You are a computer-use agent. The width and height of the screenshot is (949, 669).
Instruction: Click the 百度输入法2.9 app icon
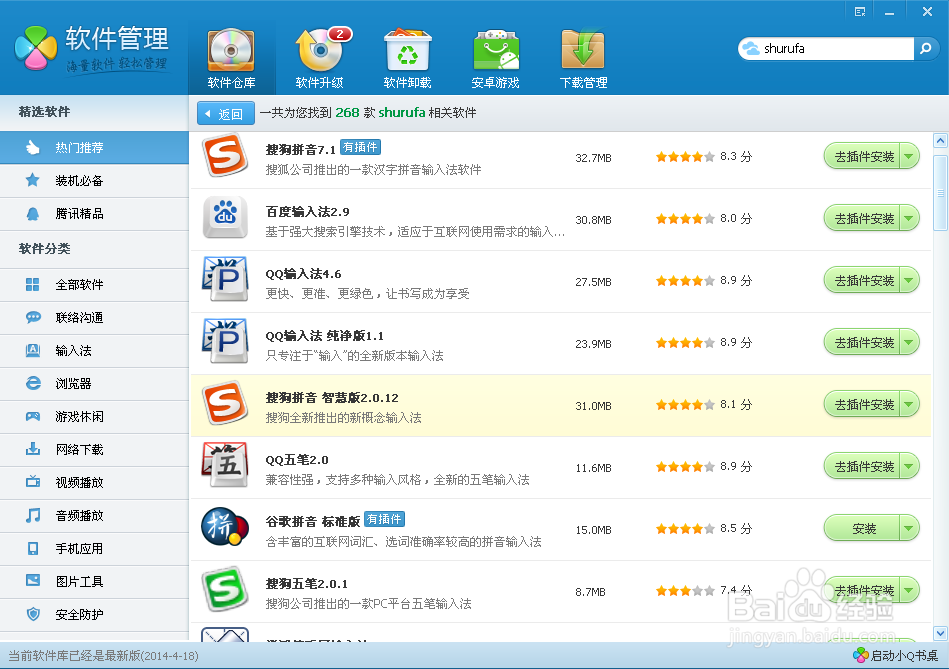click(x=225, y=217)
